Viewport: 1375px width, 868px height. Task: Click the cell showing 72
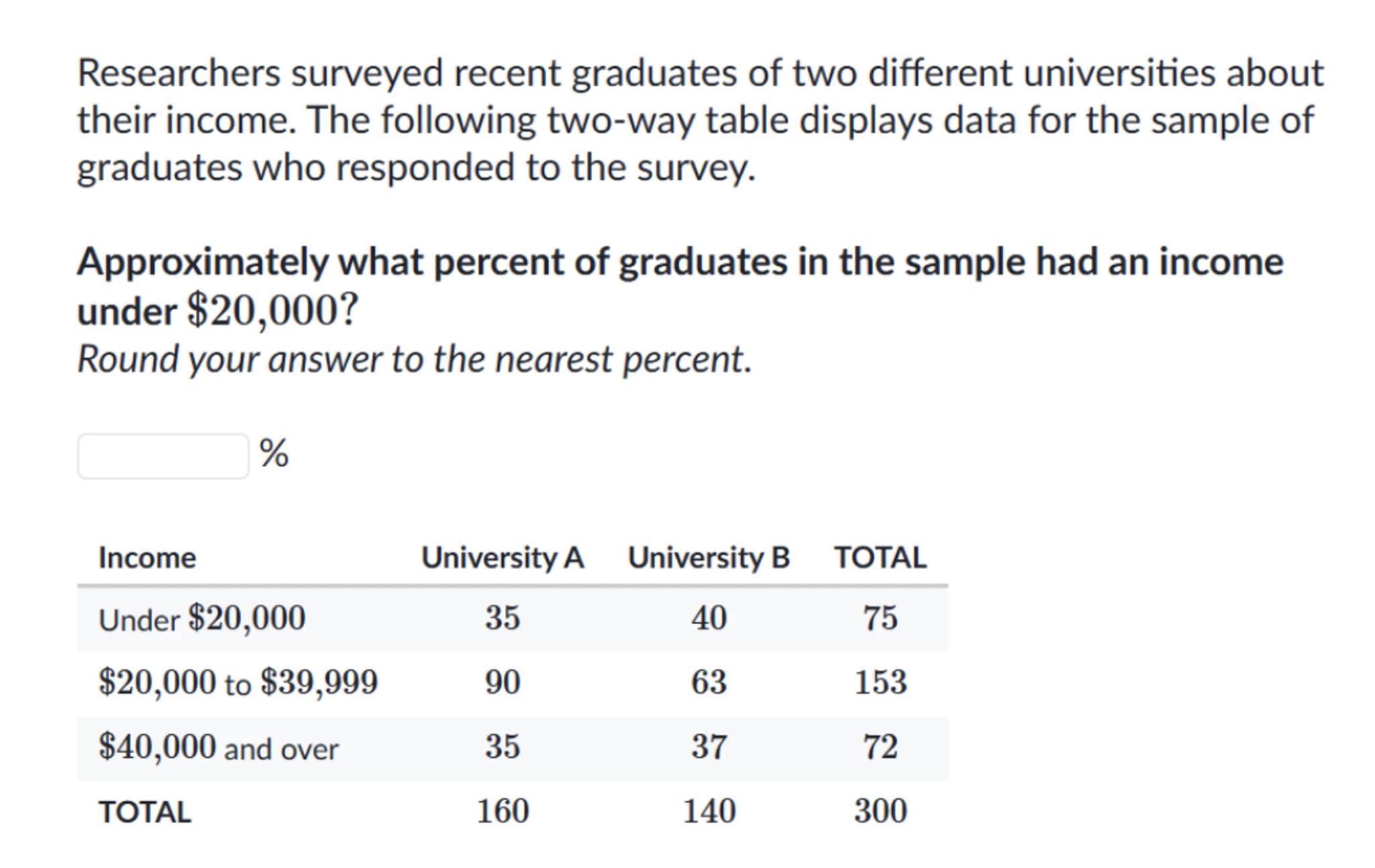click(x=880, y=747)
